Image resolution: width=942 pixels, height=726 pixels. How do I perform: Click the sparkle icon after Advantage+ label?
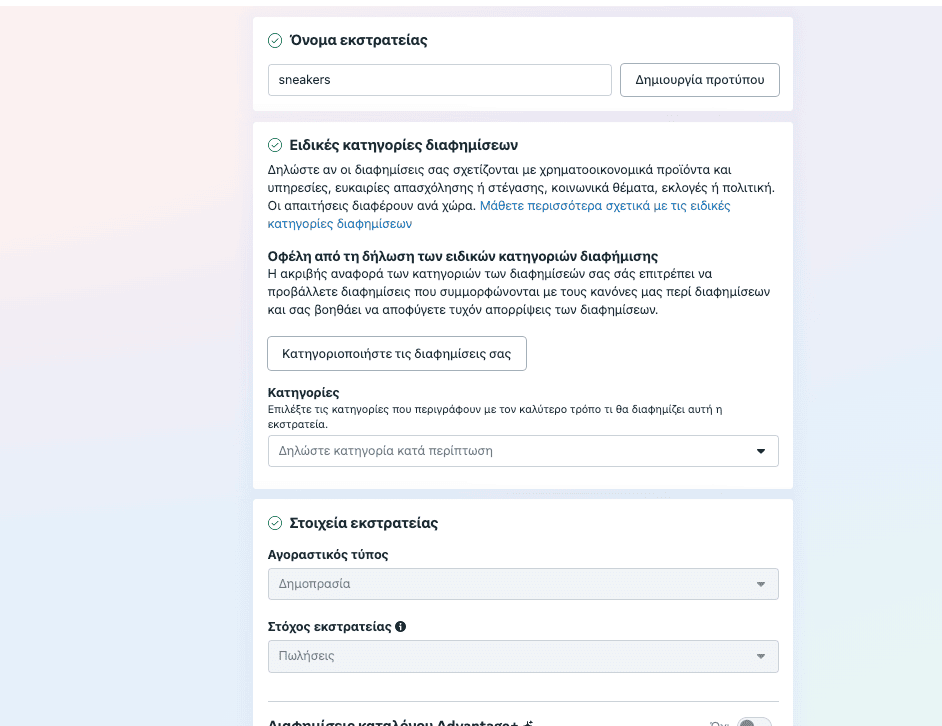[x=530, y=722]
